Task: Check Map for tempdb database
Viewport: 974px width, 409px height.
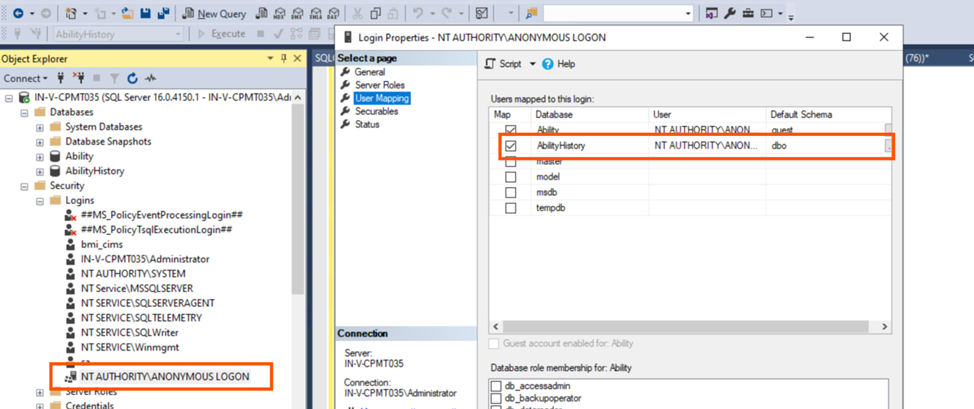Action: (x=511, y=208)
